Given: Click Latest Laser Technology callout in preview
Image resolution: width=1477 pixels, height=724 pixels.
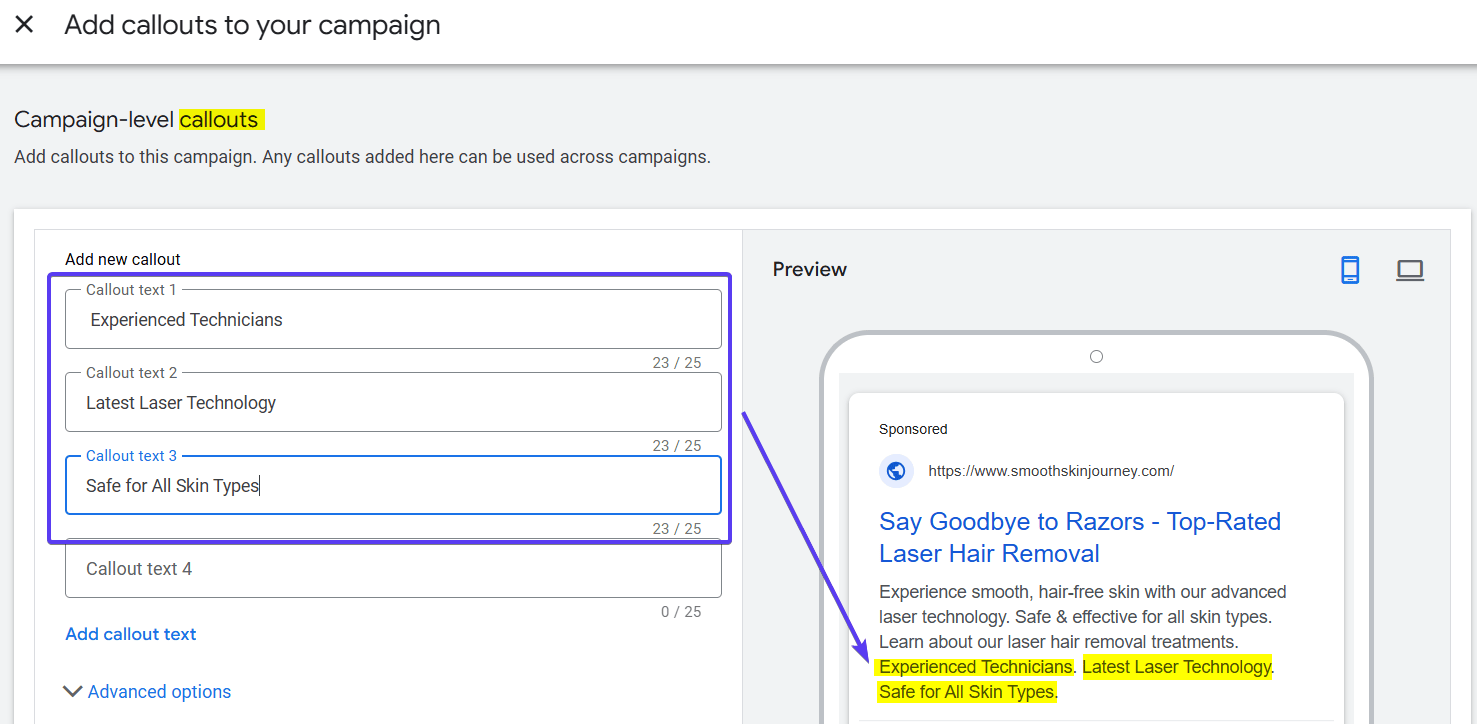Looking at the screenshot, I should click(x=1177, y=667).
